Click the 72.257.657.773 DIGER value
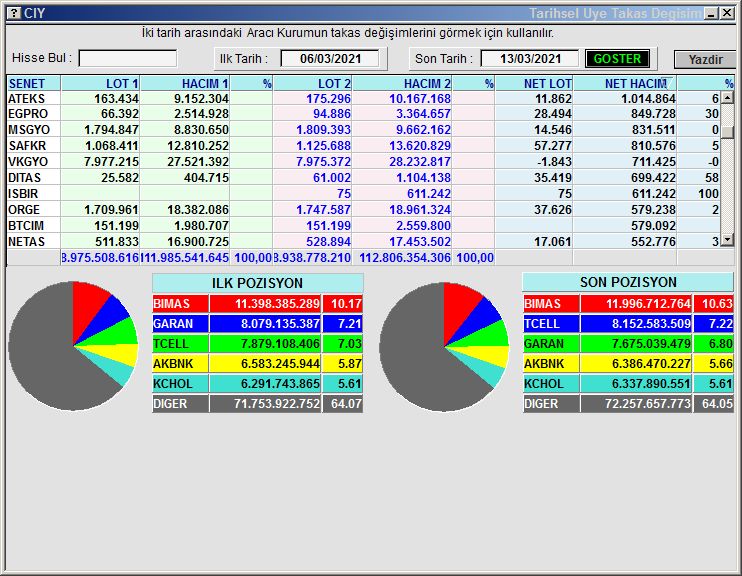The image size is (742, 576). (636, 404)
